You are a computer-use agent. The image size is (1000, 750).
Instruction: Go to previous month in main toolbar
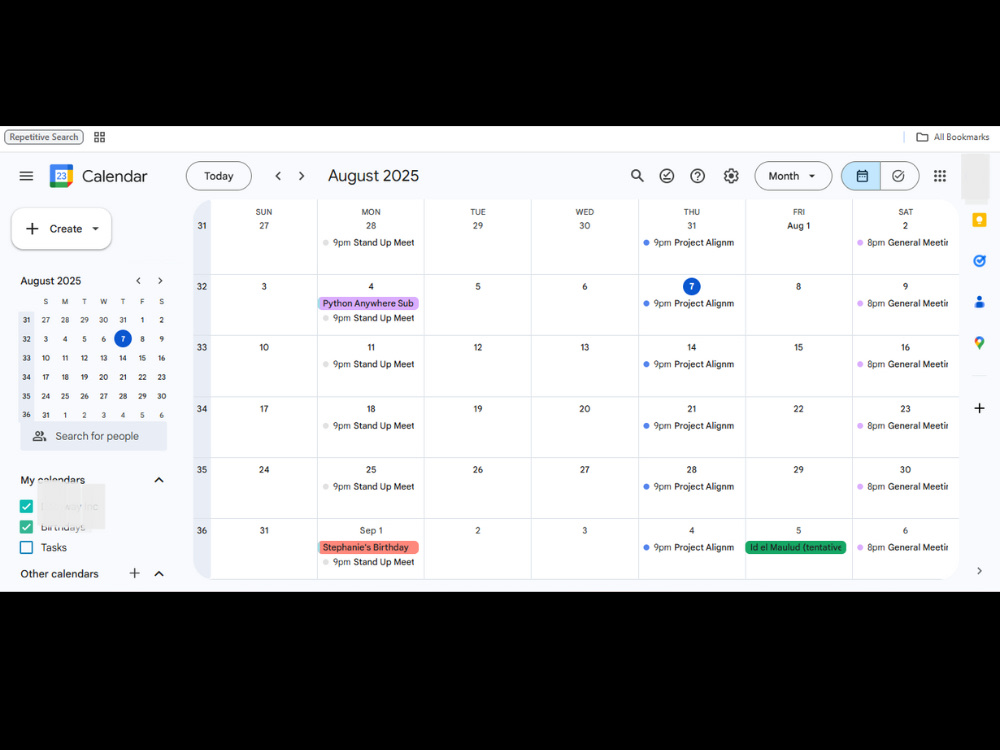click(x=278, y=176)
